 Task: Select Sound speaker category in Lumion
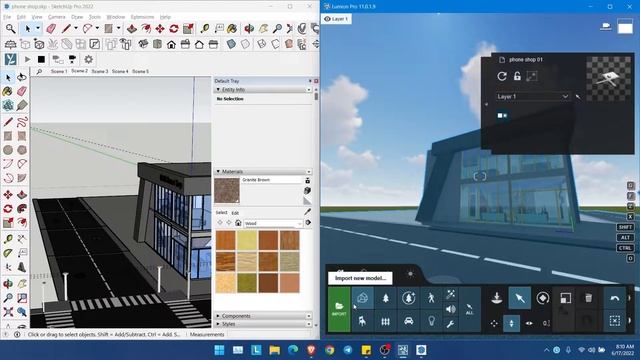point(451,309)
